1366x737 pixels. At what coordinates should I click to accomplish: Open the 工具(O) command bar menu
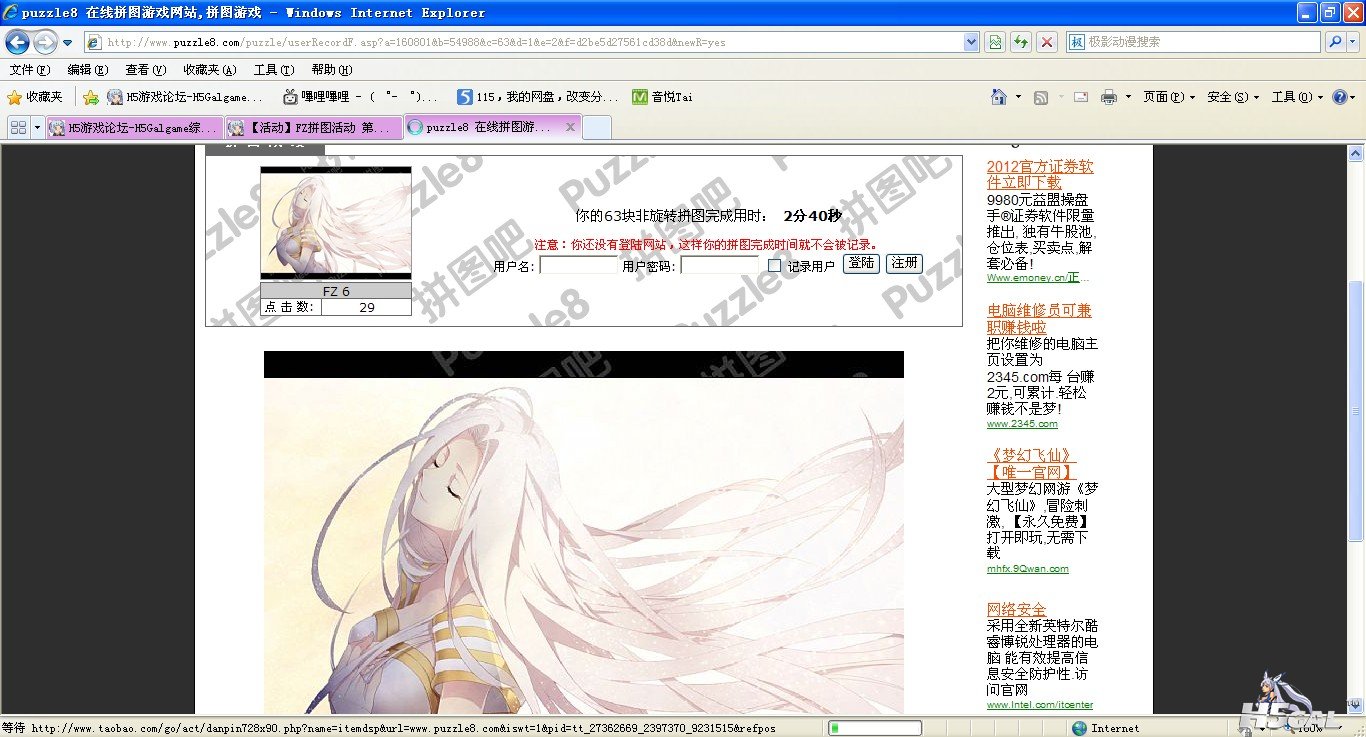point(1297,97)
